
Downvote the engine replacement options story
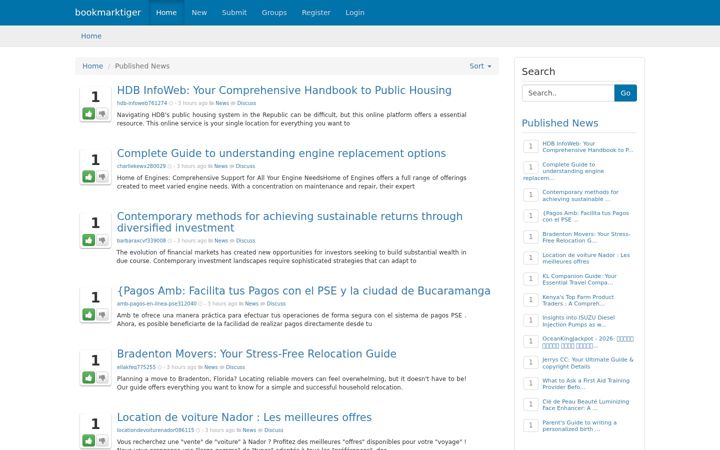pyautogui.click(x=102, y=176)
